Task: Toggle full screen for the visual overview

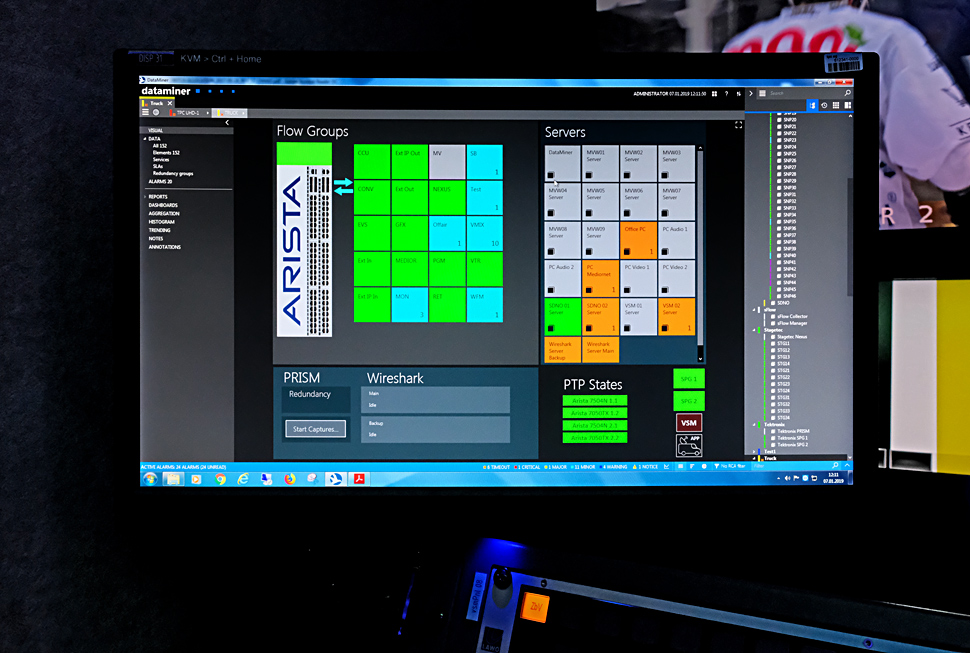Action: point(738,125)
